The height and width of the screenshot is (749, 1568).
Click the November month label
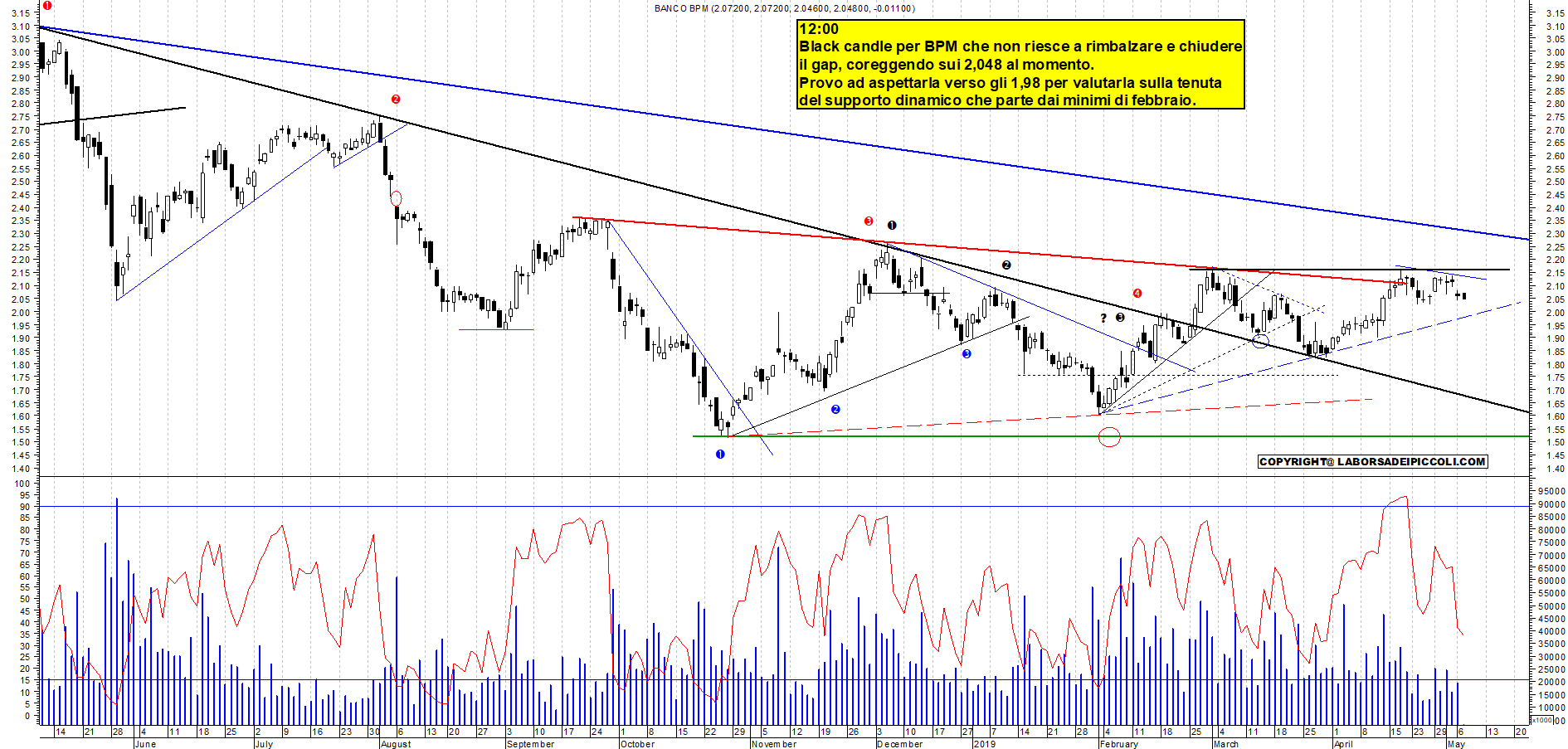[x=774, y=744]
